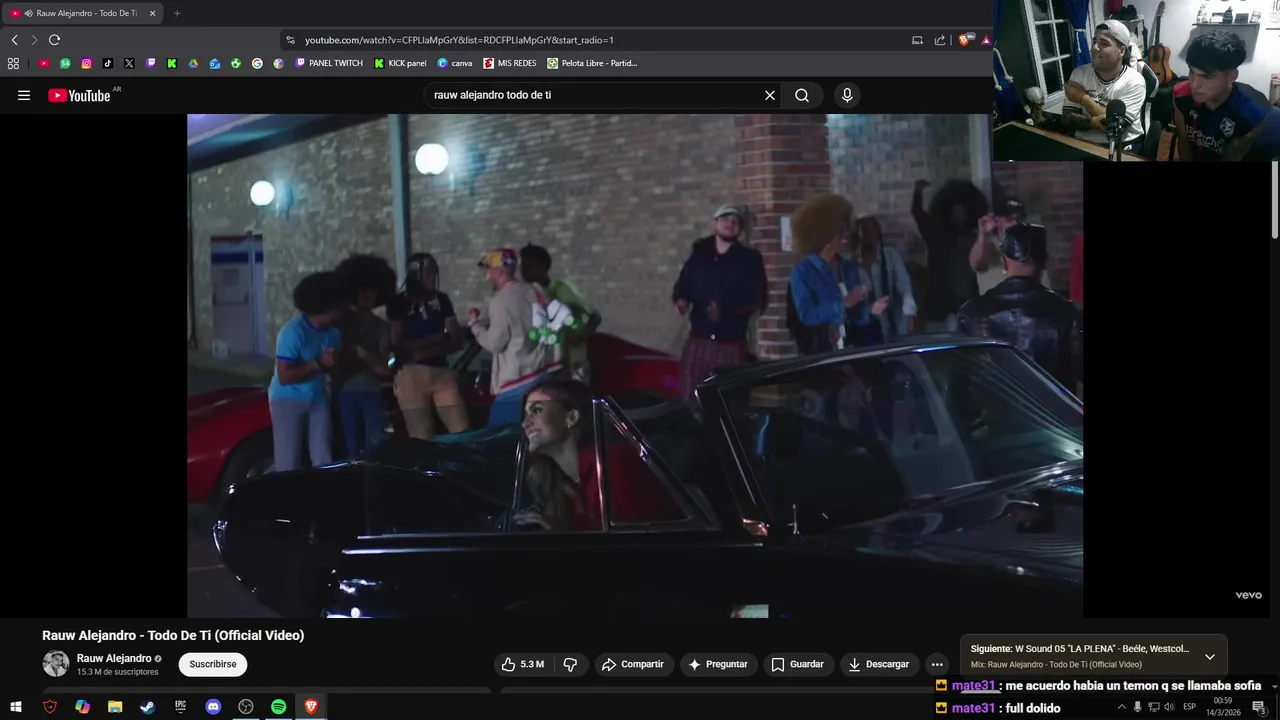Launch Epic Games from taskbar
The height and width of the screenshot is (720, 1280).
[180, 707]
